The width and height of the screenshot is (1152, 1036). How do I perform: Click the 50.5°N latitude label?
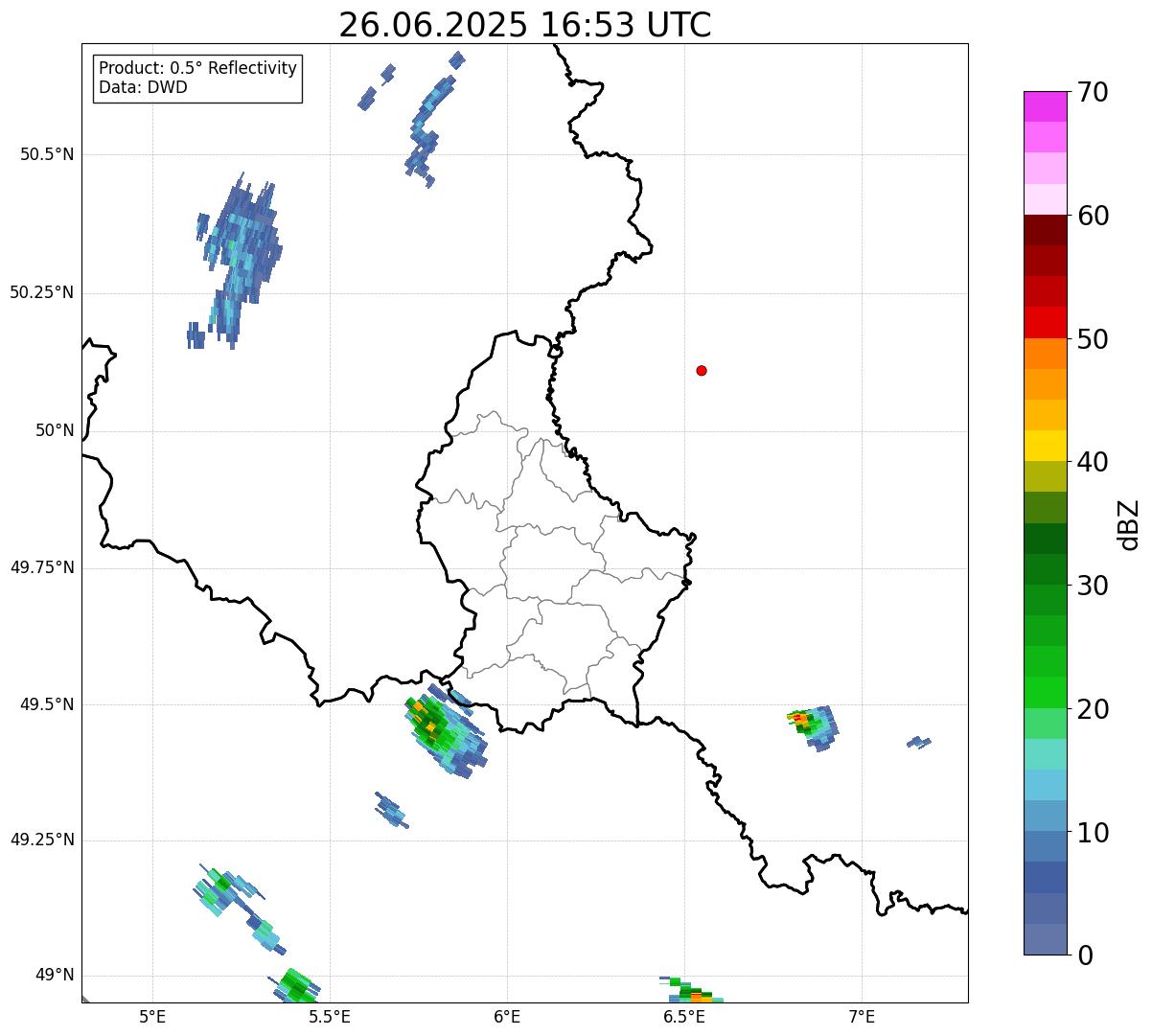point(47,154)
